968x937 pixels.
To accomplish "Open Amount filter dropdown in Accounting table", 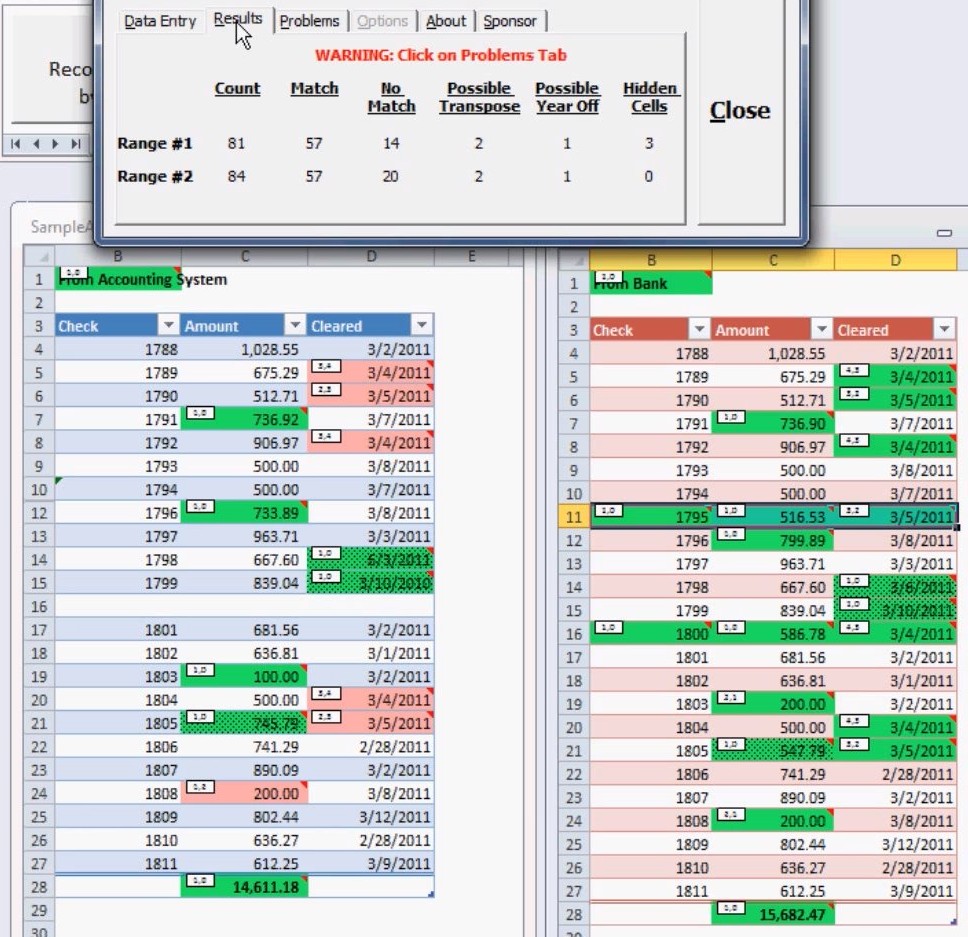I will click(x=295, y=324).
